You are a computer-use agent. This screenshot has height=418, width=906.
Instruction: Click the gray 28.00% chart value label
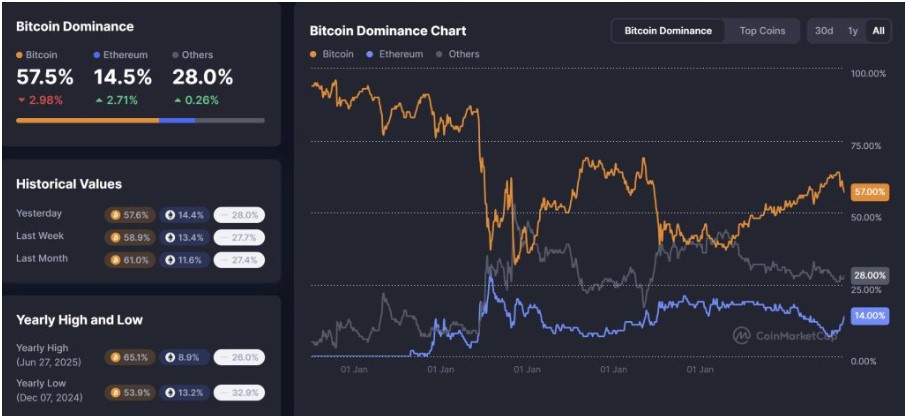tap(870, 275)
